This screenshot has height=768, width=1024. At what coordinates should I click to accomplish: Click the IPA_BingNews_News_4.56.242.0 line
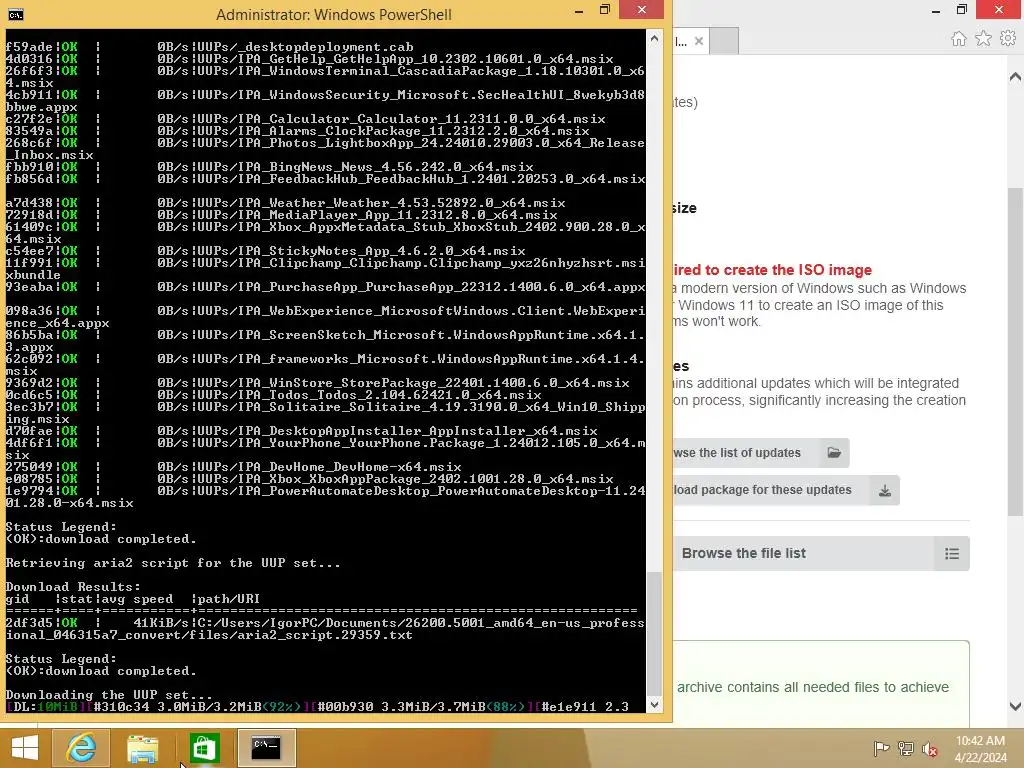[270, 167]
